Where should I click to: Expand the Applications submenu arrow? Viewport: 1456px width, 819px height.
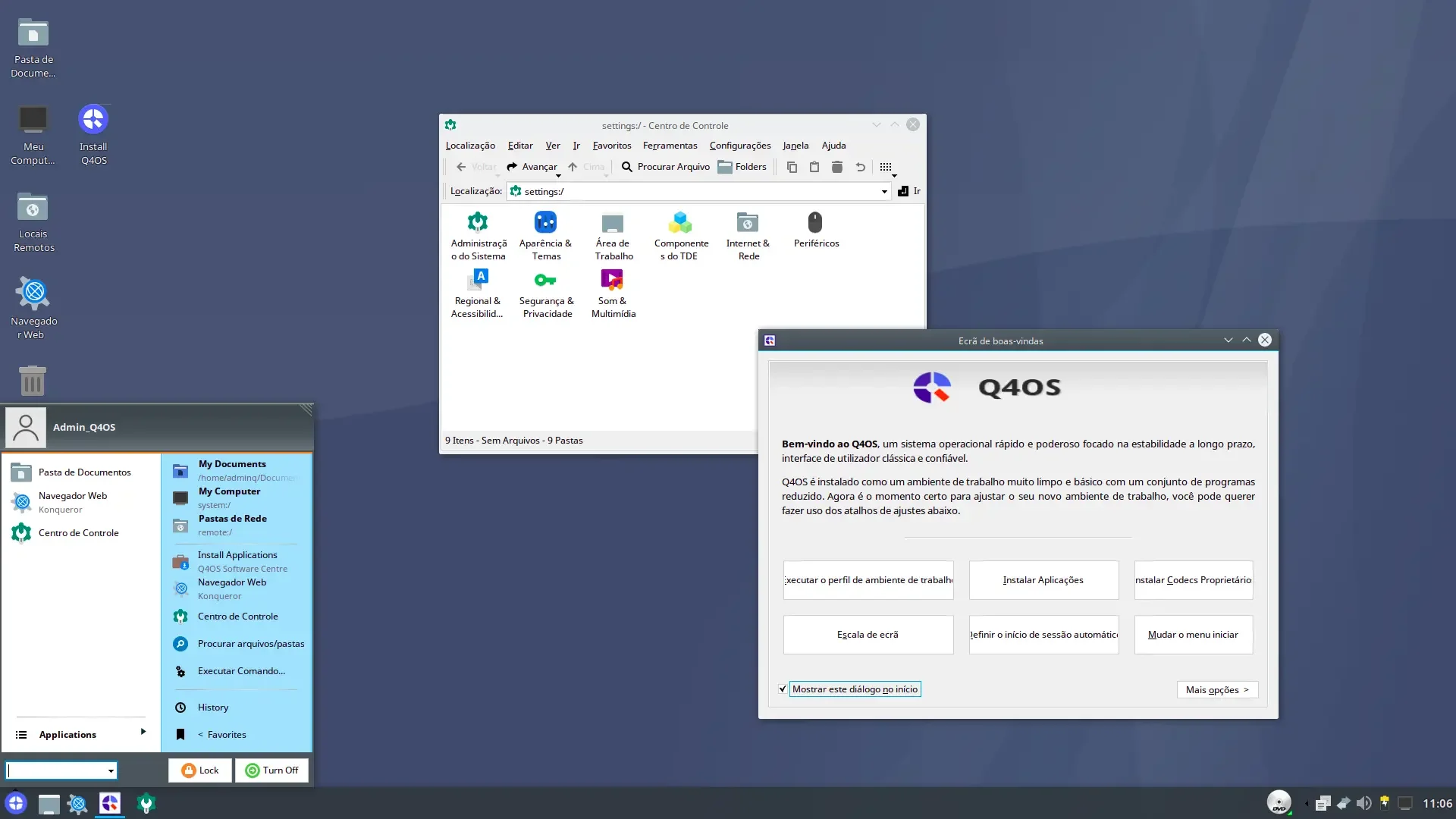coord(143,732)
